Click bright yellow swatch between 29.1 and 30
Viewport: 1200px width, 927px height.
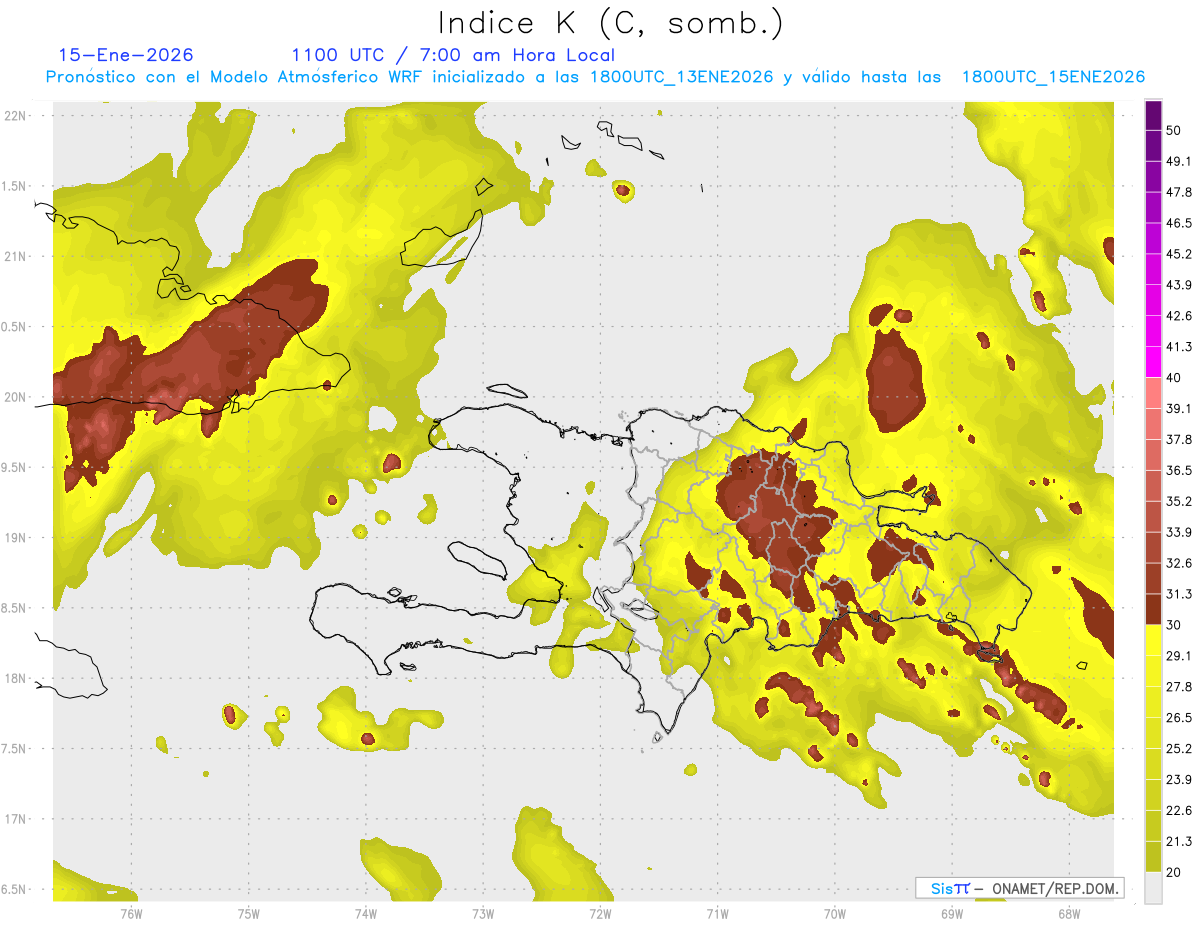[1153, 640]
